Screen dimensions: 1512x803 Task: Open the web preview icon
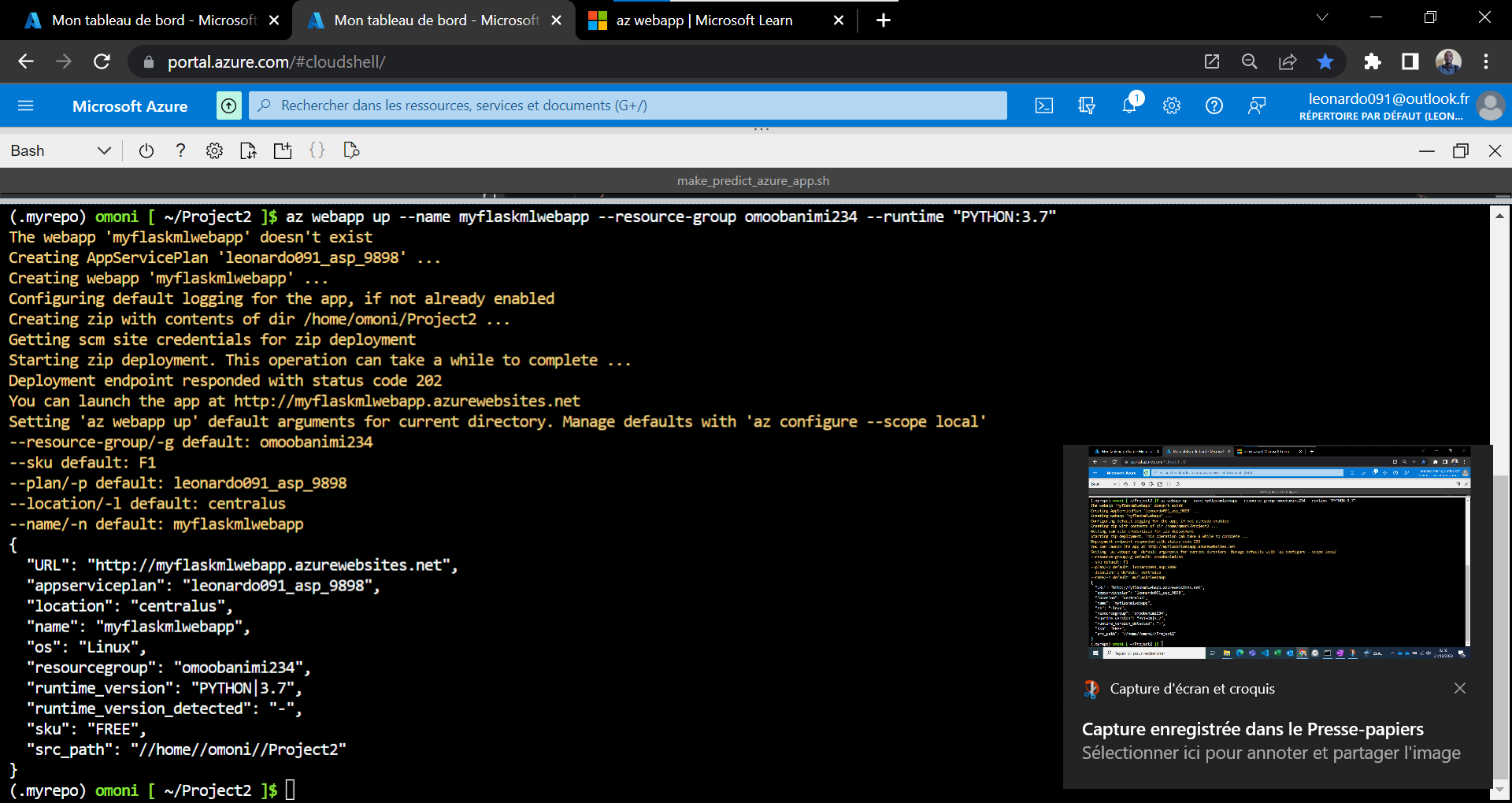[351, 150]
